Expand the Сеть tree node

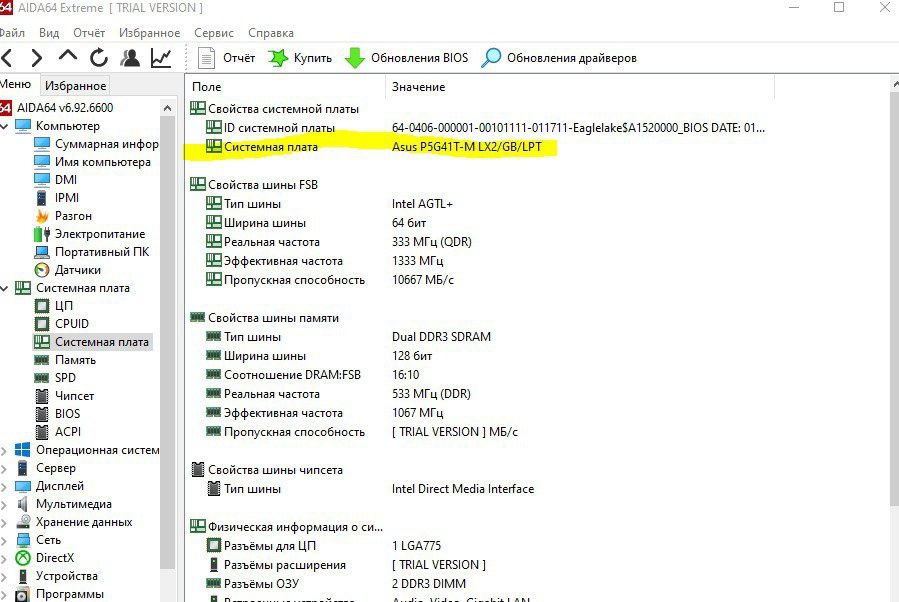4,540
